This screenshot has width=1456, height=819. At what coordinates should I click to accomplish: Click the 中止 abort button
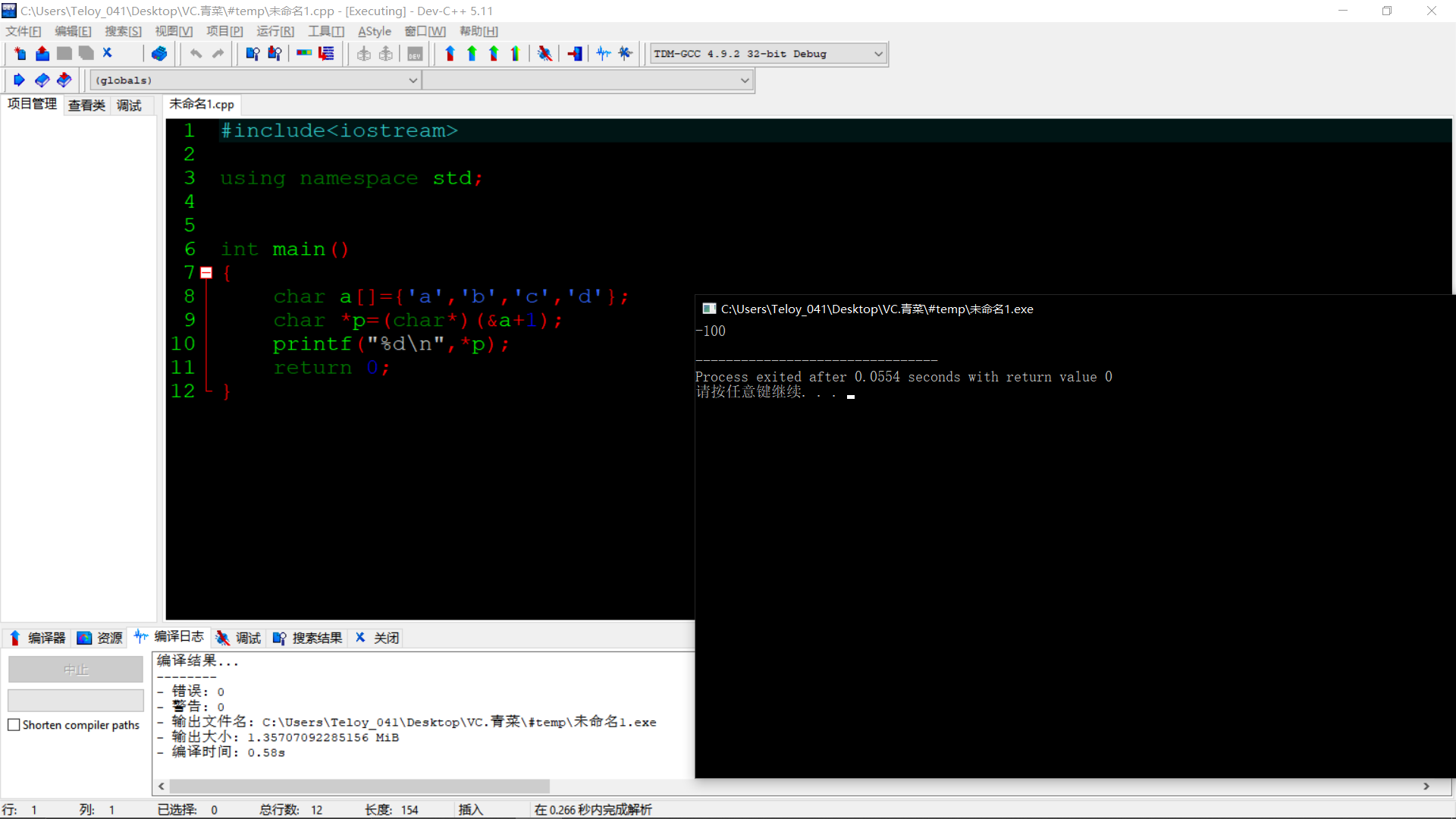click(76, 670)
